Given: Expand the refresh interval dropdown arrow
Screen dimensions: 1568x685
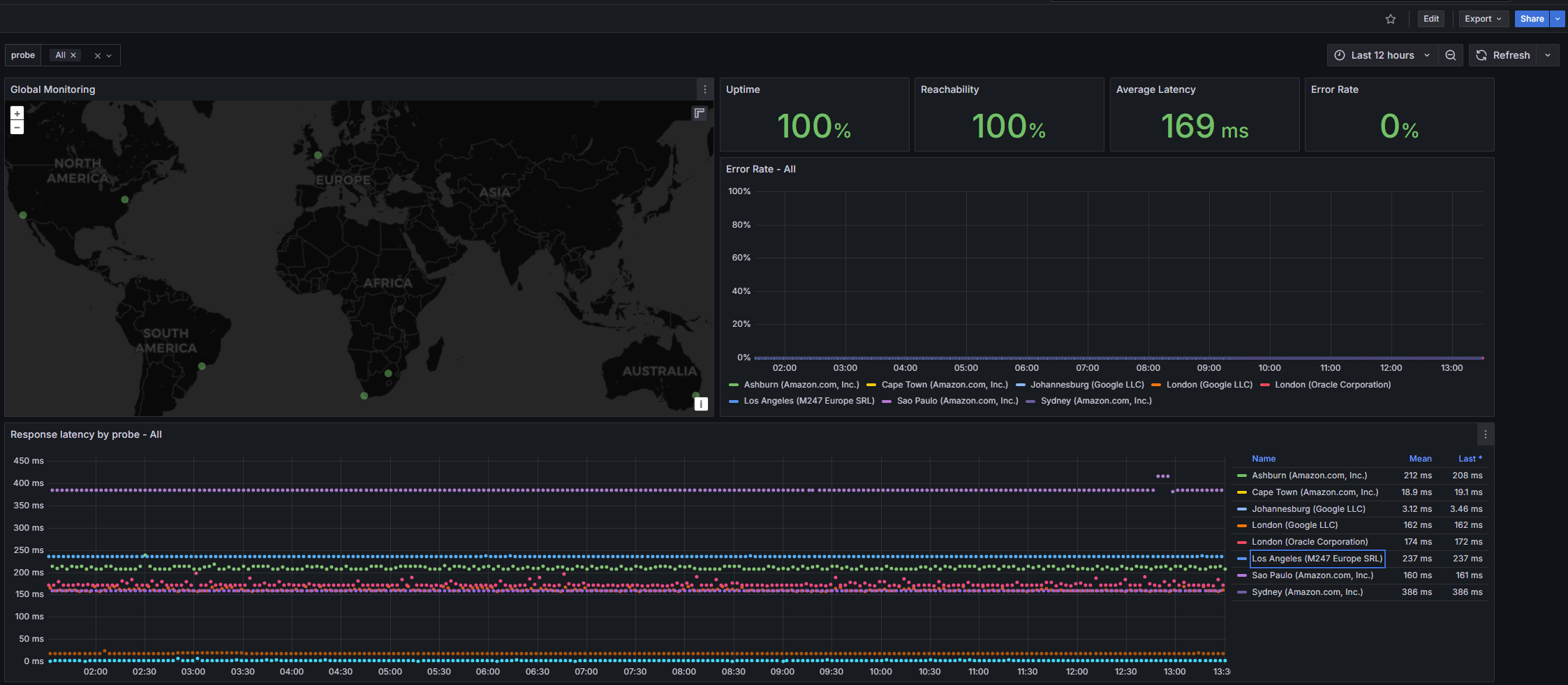Looking at the screenshot, I should coord(1548,55).
